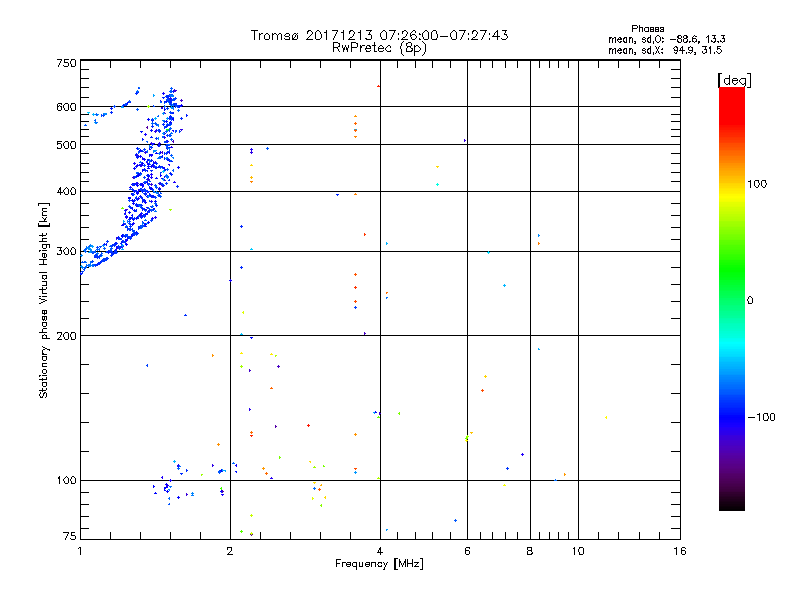Click the 'Stationary phase Virtual Height [km]' label
800x600 pixels.
click(x=43, y=301)
